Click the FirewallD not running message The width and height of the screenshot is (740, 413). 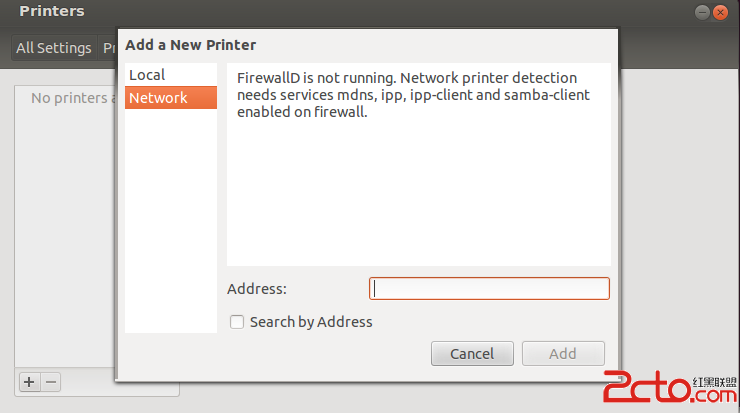coord(413,95)
